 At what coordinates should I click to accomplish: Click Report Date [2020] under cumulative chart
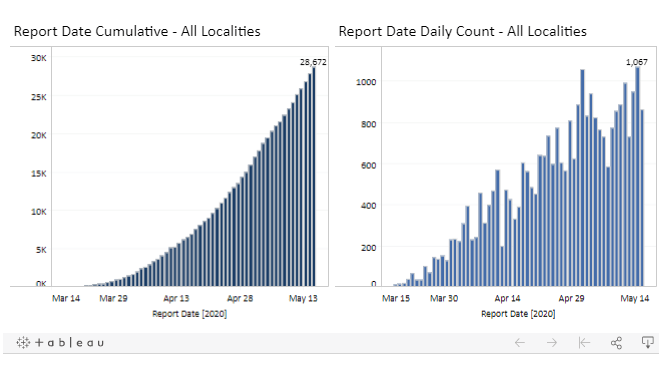(190, 314)
